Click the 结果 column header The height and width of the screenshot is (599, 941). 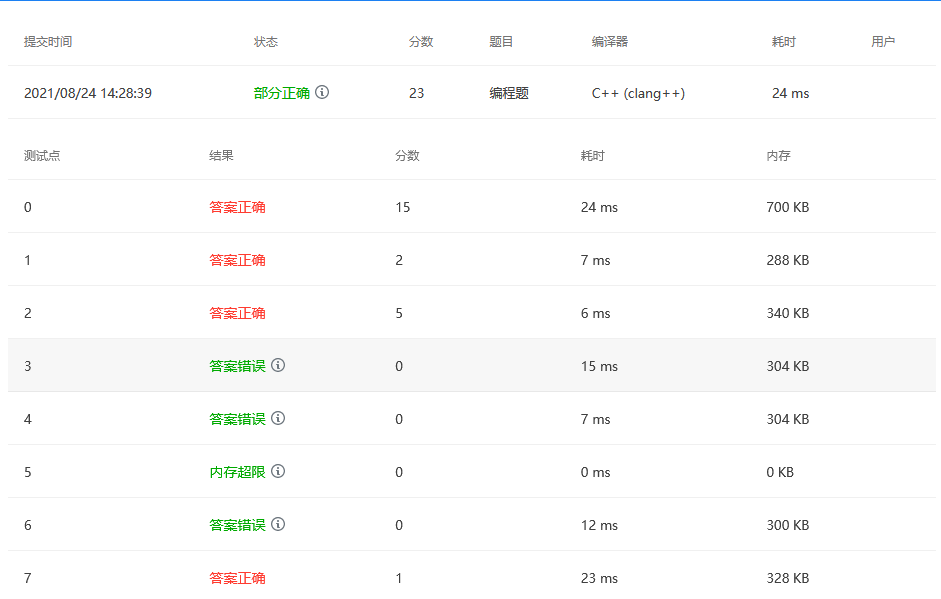pos(221,155)
